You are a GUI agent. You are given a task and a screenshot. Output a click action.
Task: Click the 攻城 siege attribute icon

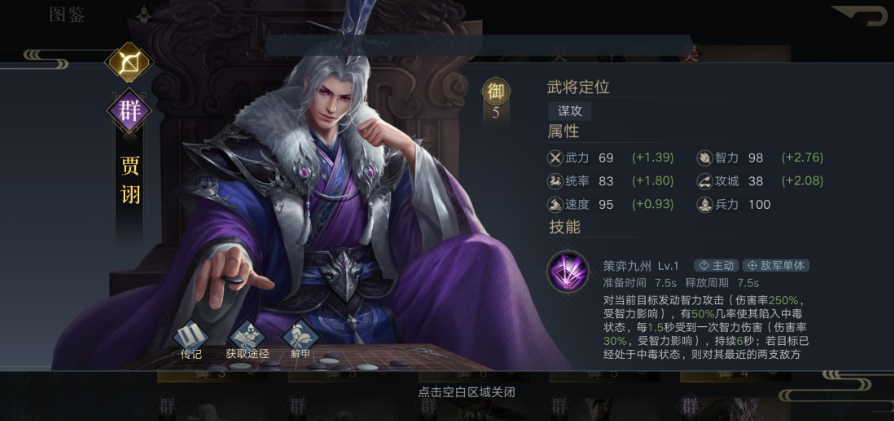[705, 181]
